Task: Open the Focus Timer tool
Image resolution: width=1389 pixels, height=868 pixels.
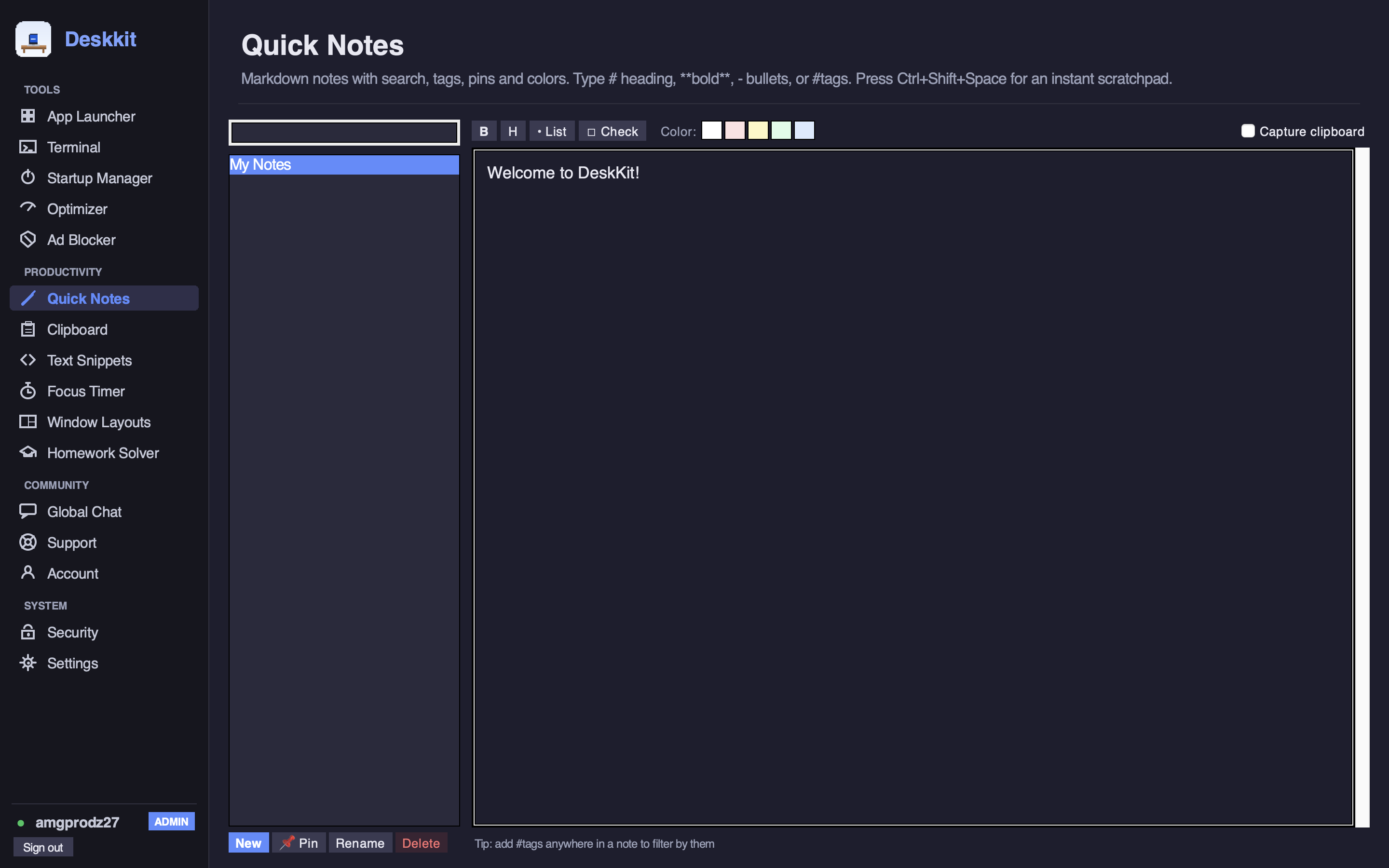Action: [104, 392]
